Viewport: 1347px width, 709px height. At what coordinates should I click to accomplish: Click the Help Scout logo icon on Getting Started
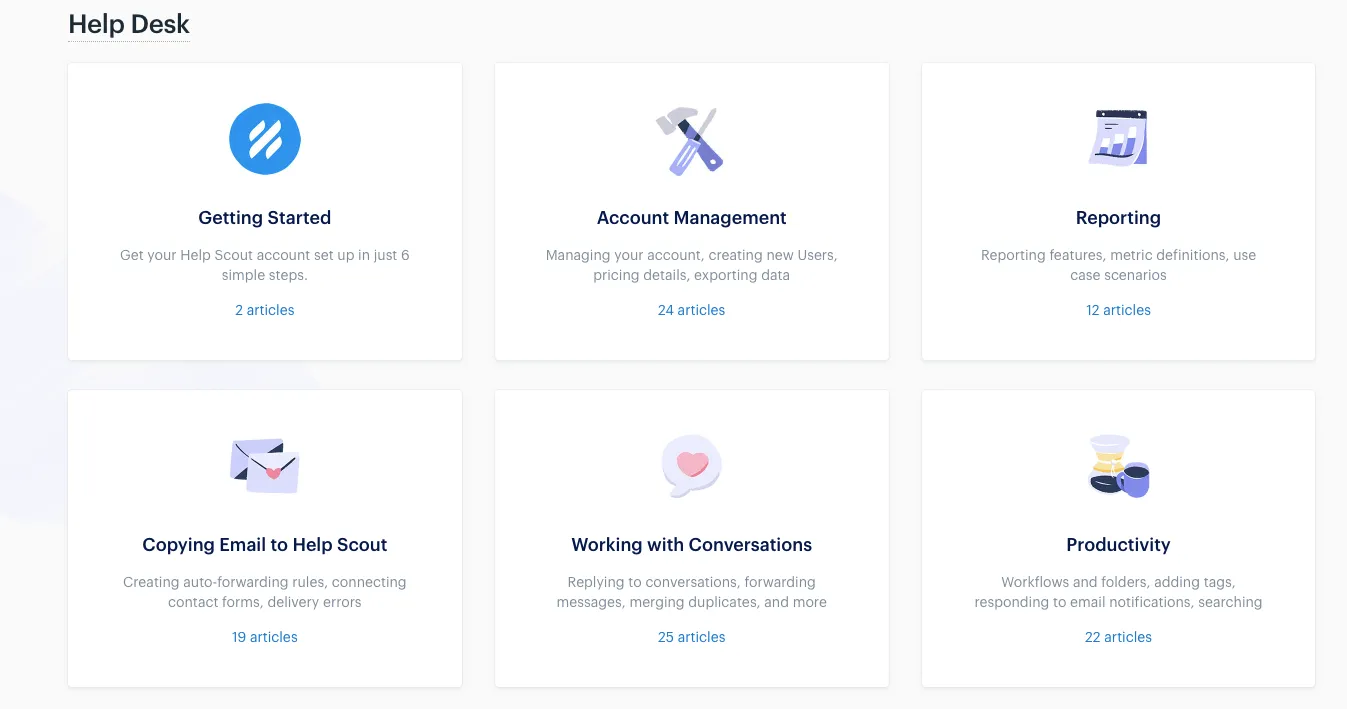(265, 139)
